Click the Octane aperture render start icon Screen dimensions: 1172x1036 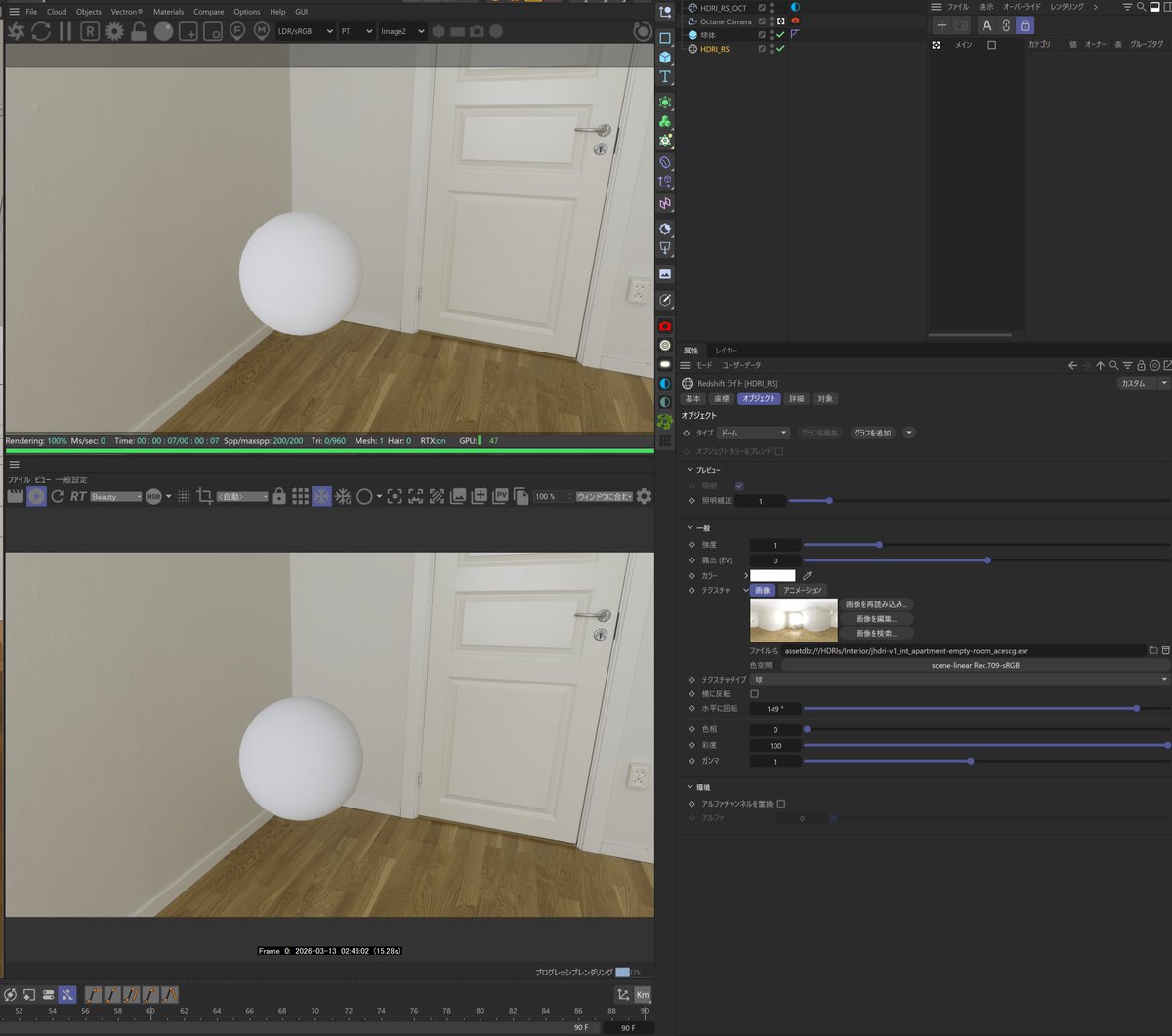coord(16,31)
